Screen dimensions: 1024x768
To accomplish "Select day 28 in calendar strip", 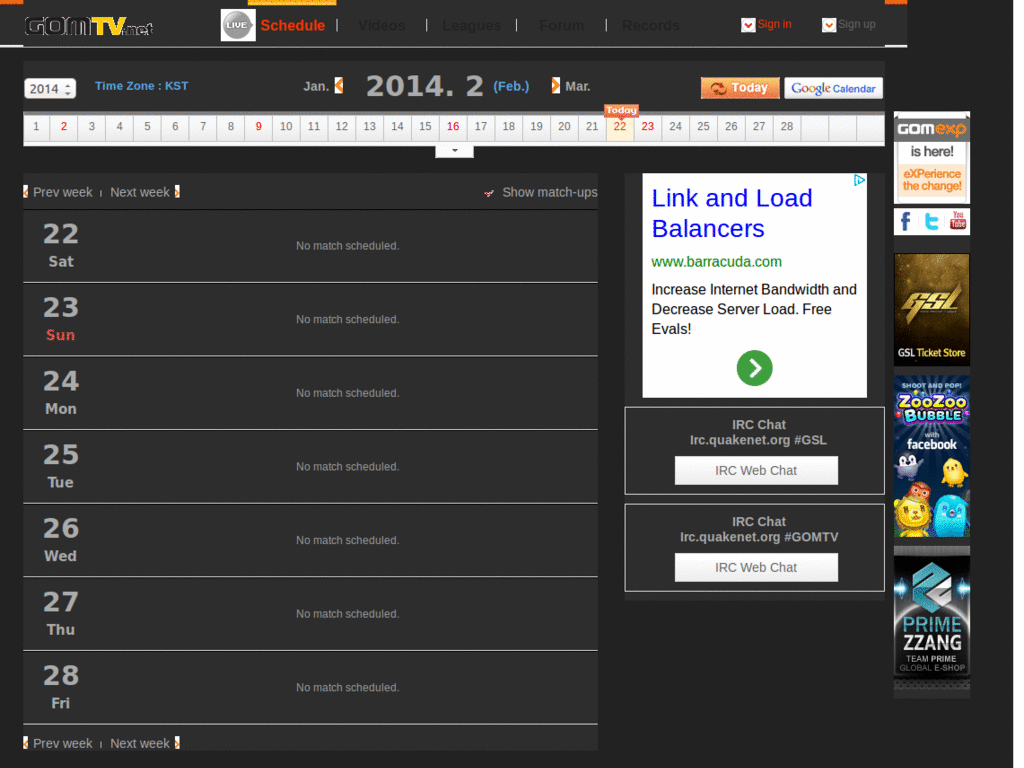I will [787, 127].
